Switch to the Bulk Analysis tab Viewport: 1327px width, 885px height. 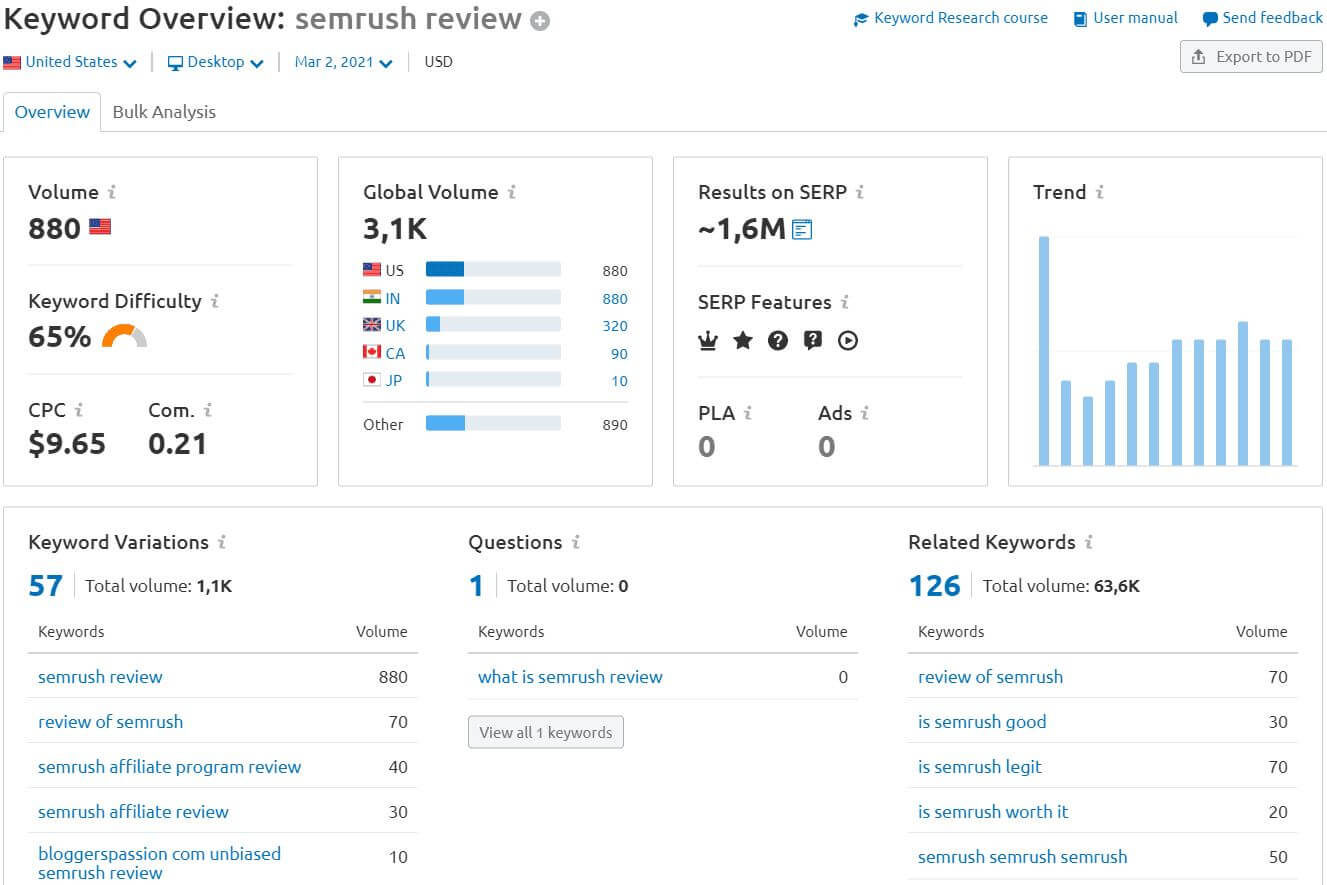pyautogui.click(x=164, y=112)
